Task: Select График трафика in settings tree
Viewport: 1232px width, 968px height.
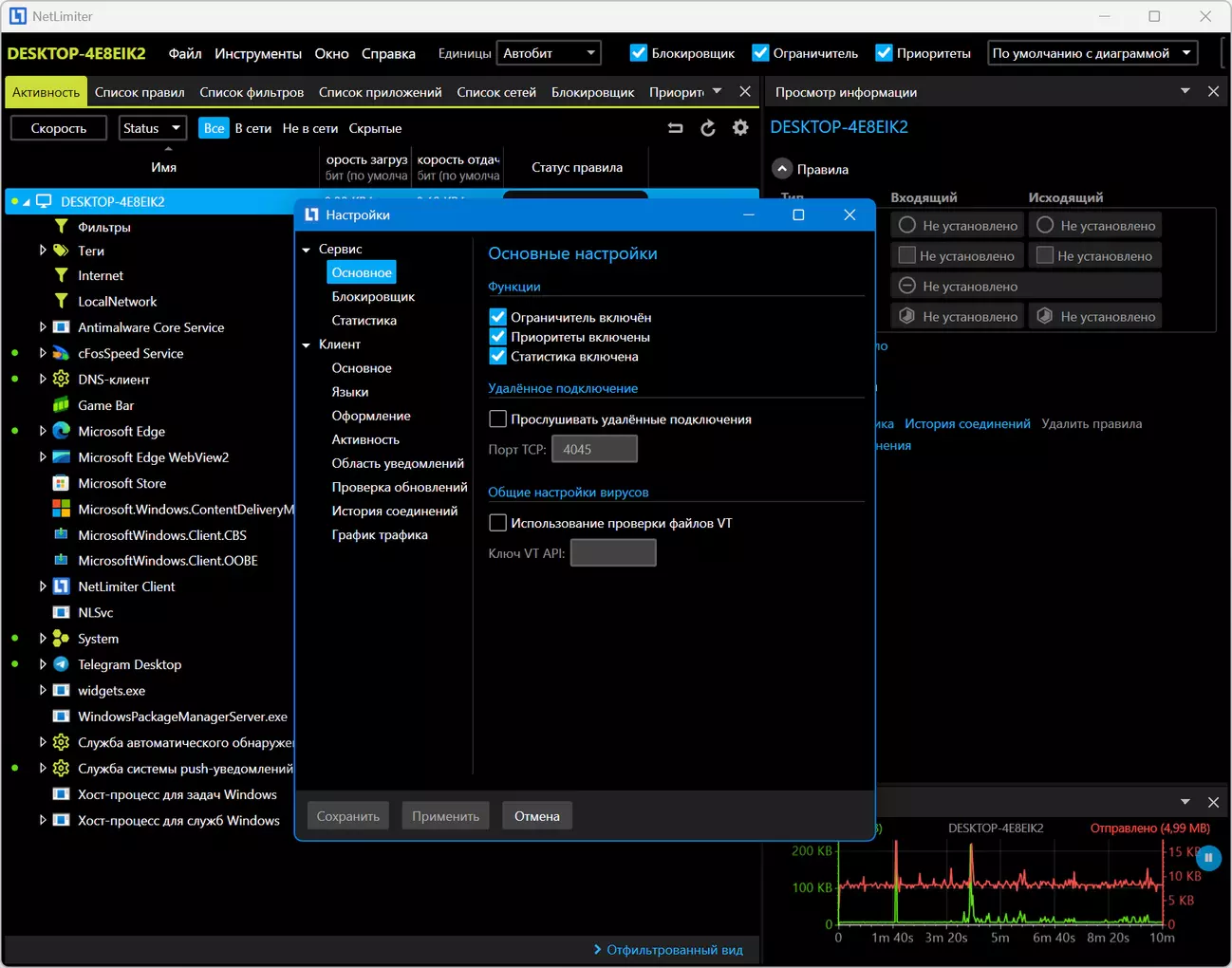Action: 380,534
